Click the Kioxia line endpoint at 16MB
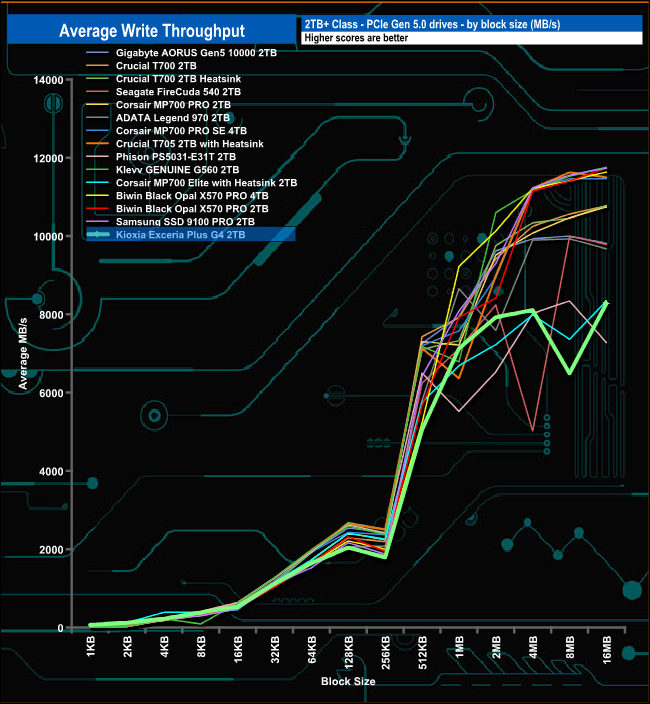 pos(606,302)
